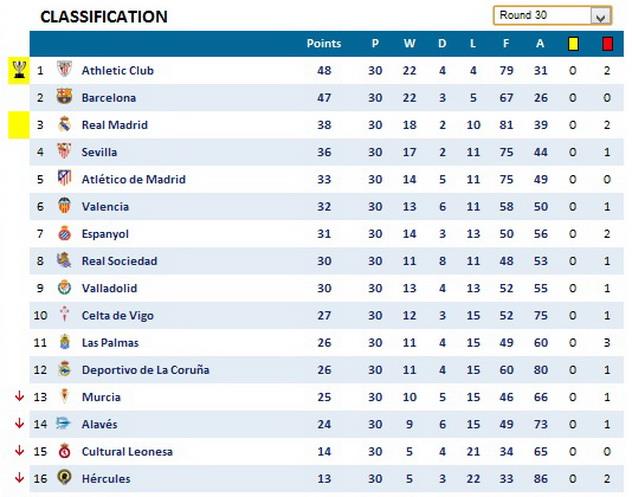
Task: Click the Athletic Club crest icon
Action: point(64,71)
